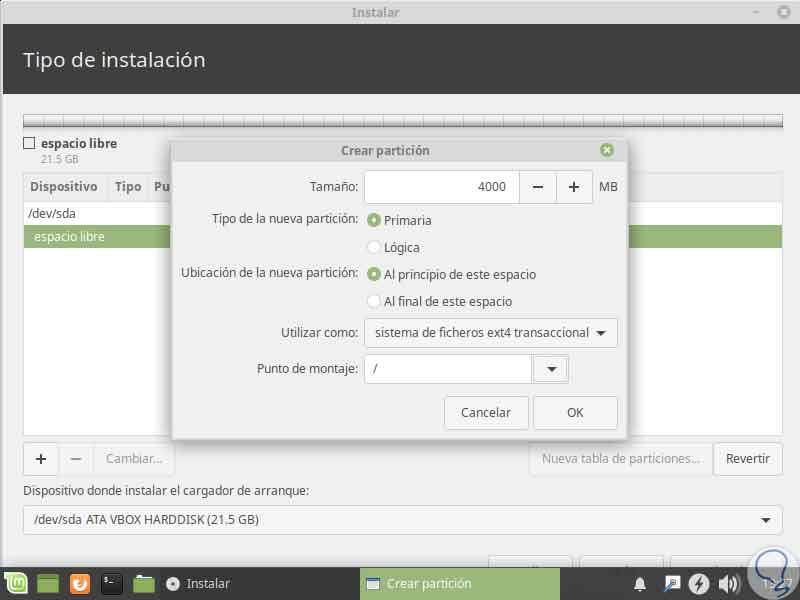800x600 pixels.
Task: Open the Punto de montaje dropdown
Action: point(551,368)
